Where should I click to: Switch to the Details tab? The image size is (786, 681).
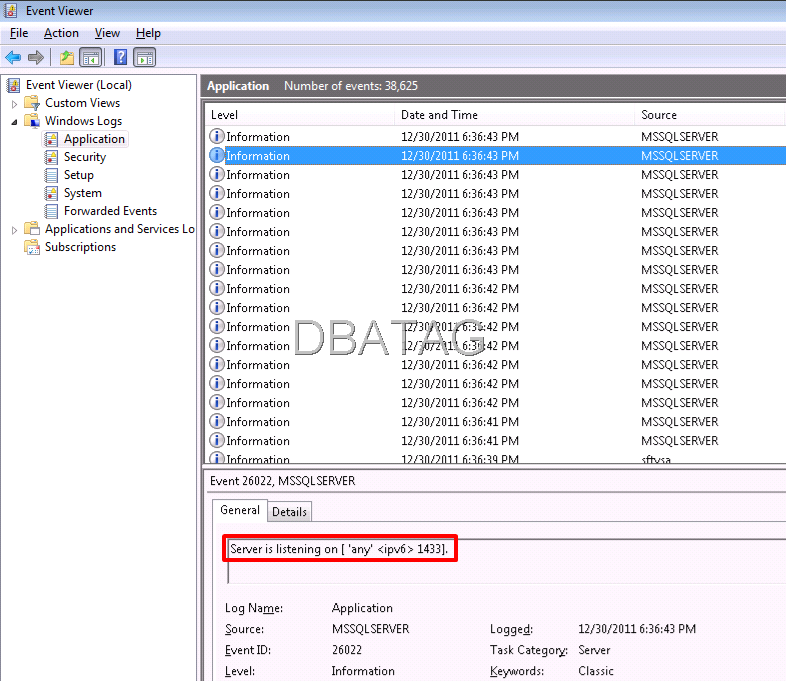click(289, 511)
